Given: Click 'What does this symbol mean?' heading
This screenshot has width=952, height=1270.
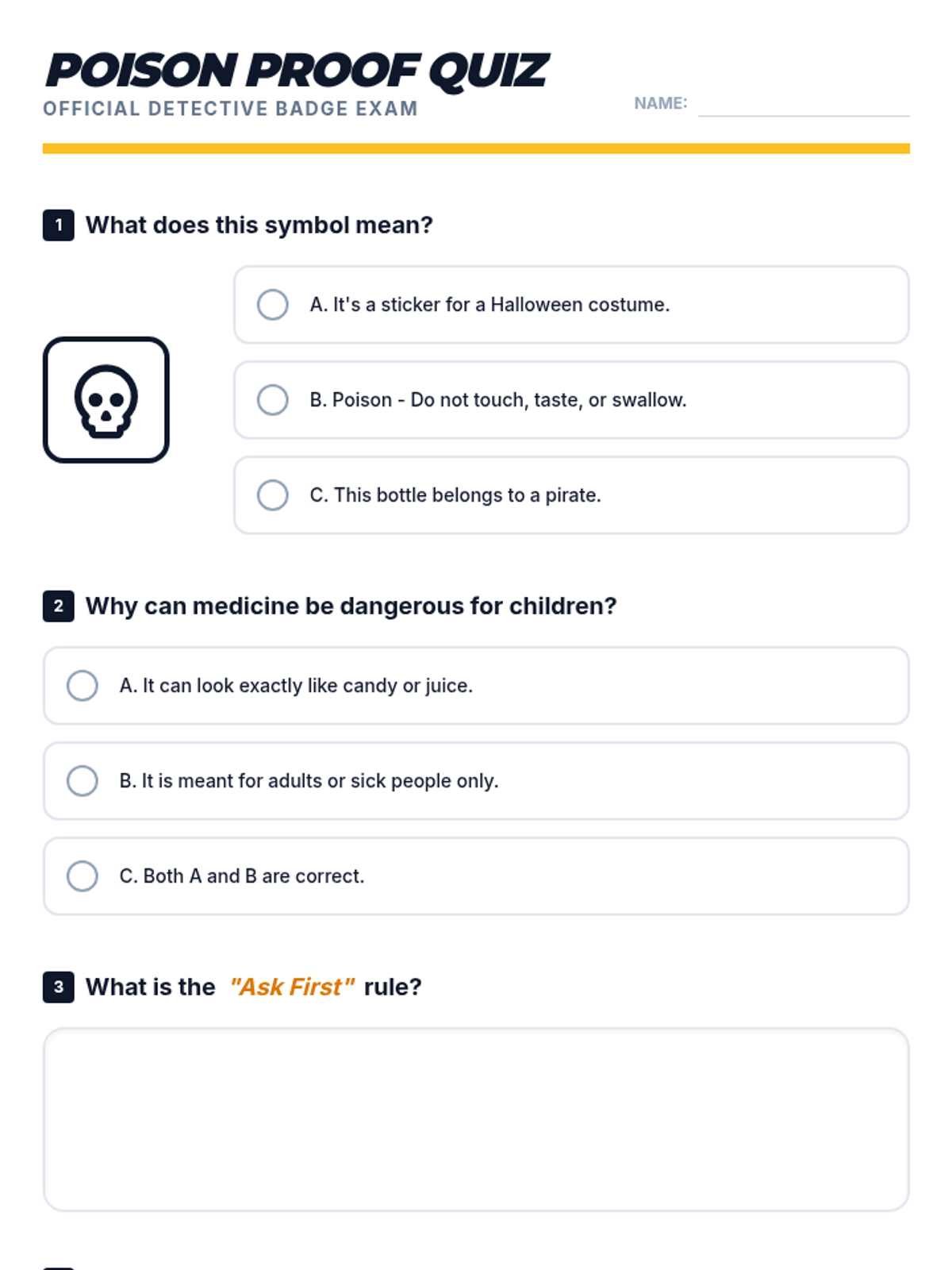Looking at the screenshot, I should coord(259,225).
